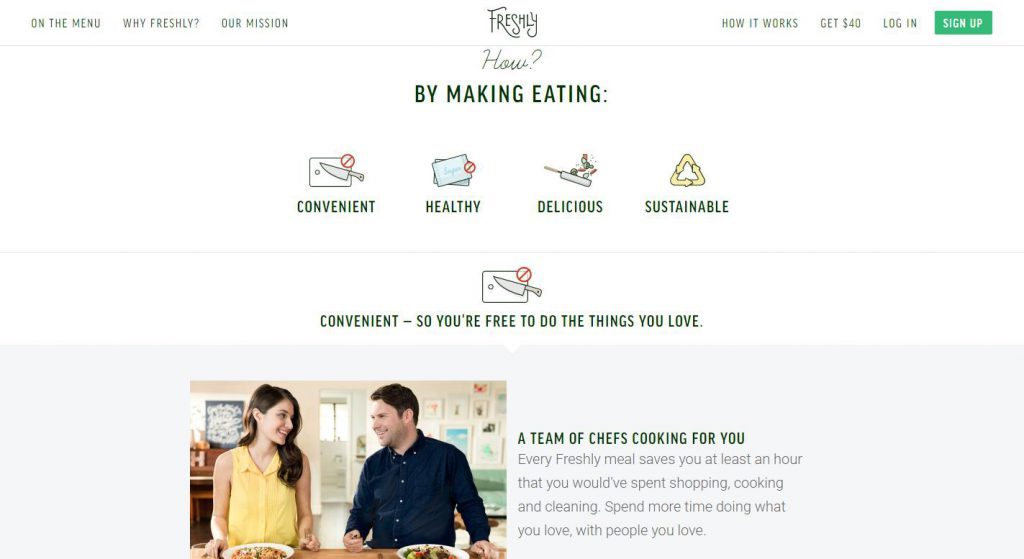Click the 'Convenient – so you're free' tagline
1024x559 pixels.
tap(511, 321)
